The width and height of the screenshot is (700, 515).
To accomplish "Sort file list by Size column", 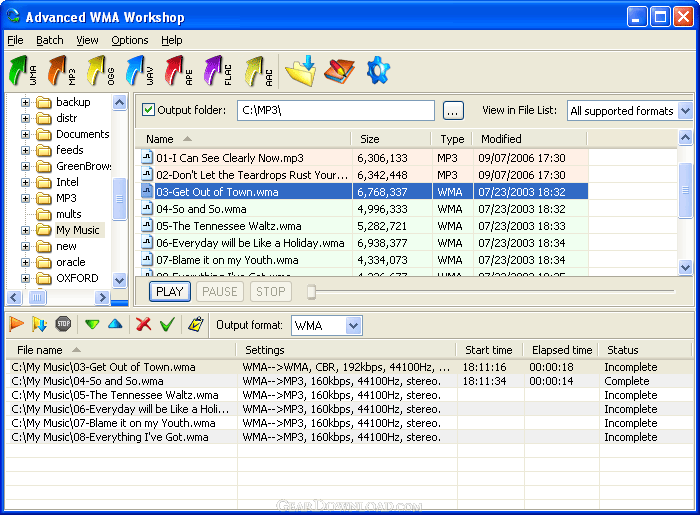I will click(x=391, y=139).
